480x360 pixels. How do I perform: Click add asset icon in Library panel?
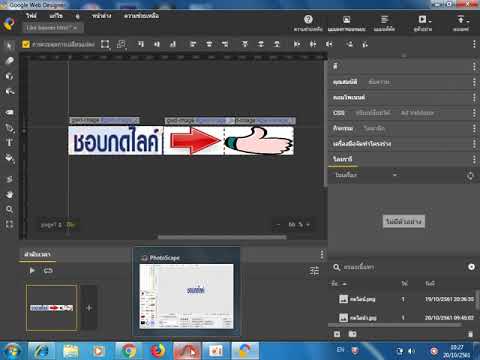click(x=337, y=334)
